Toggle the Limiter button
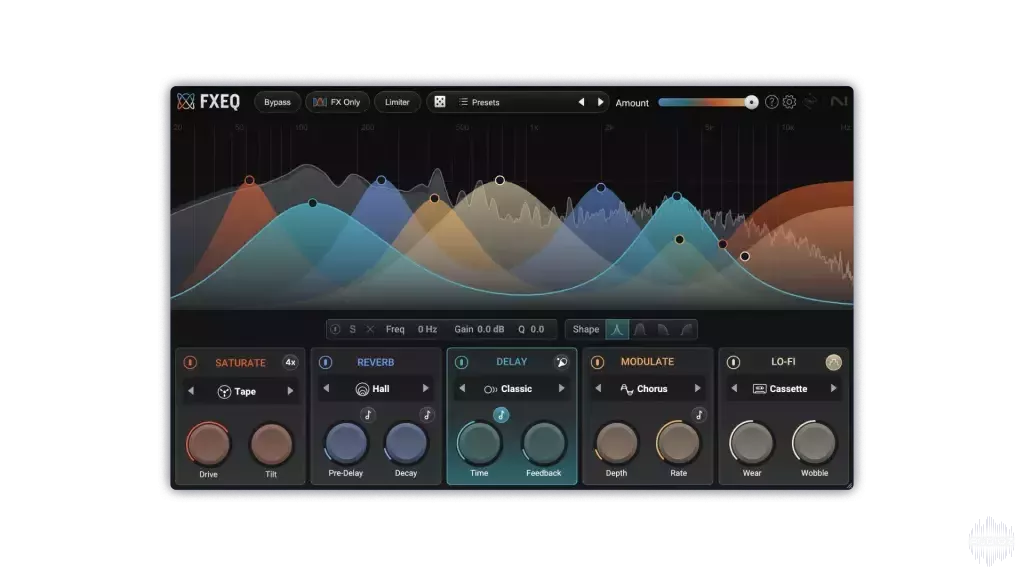The image size is (1024, 576). pyautogui.click(x=397, y=103)
